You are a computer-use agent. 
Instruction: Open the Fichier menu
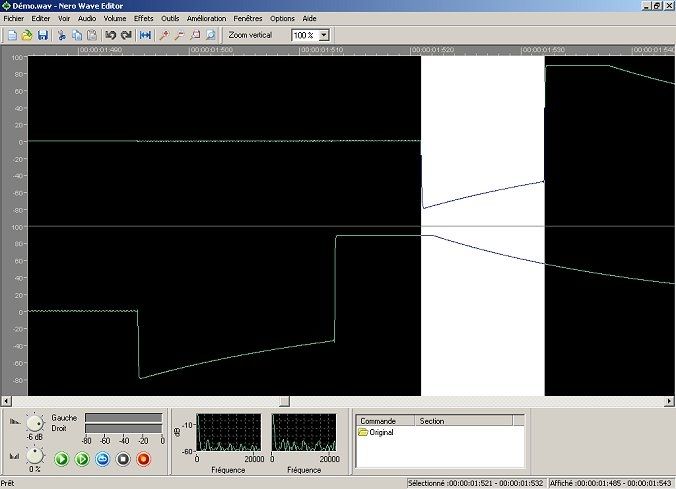(14, 19)
